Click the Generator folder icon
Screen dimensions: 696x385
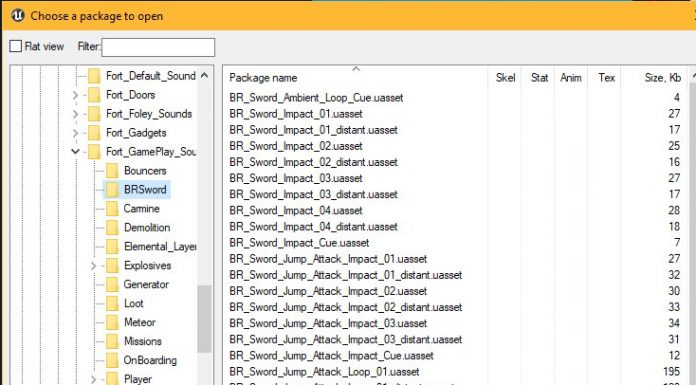click(x=112, y=285)
